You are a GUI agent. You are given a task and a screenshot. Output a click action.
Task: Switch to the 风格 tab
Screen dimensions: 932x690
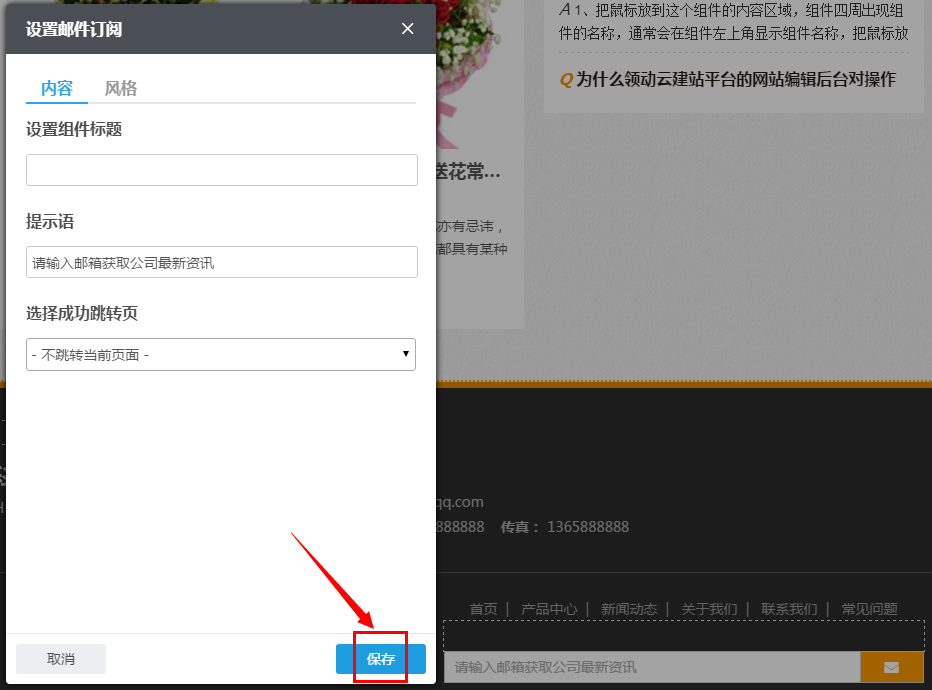point(120,88)
